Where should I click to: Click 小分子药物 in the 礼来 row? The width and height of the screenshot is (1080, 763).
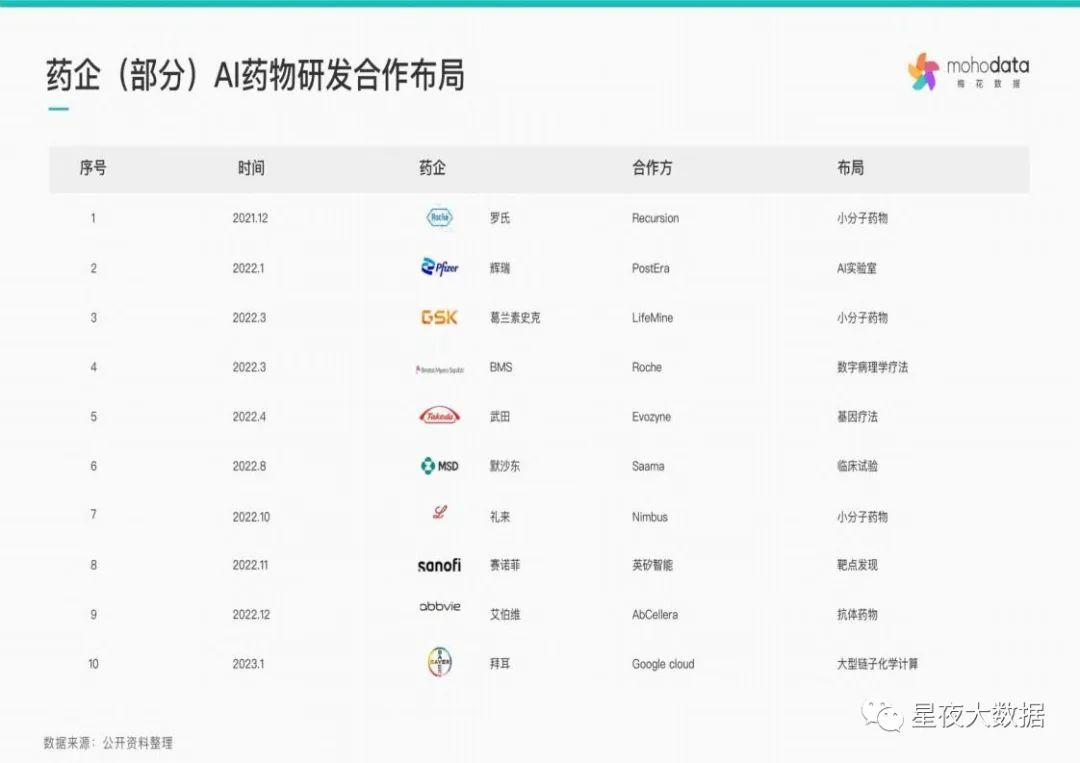(862, 516)
